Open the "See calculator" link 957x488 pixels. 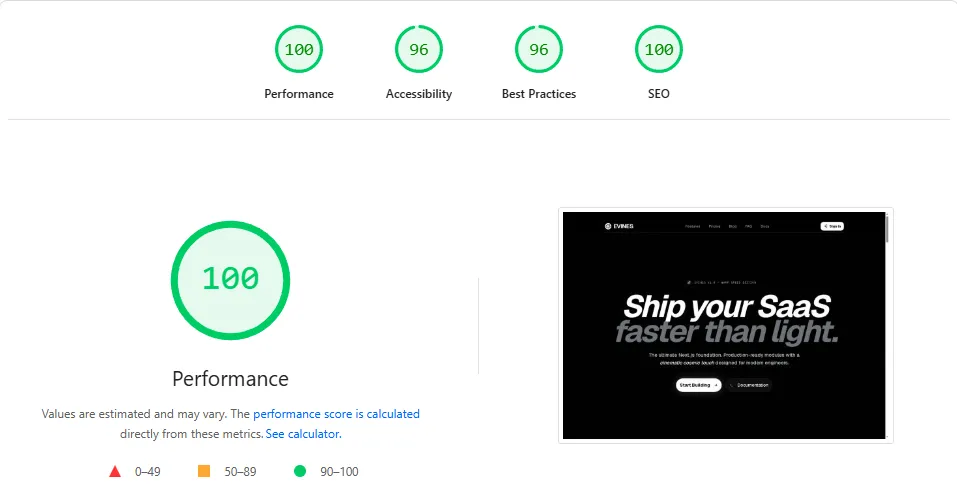tap(303, 434)
